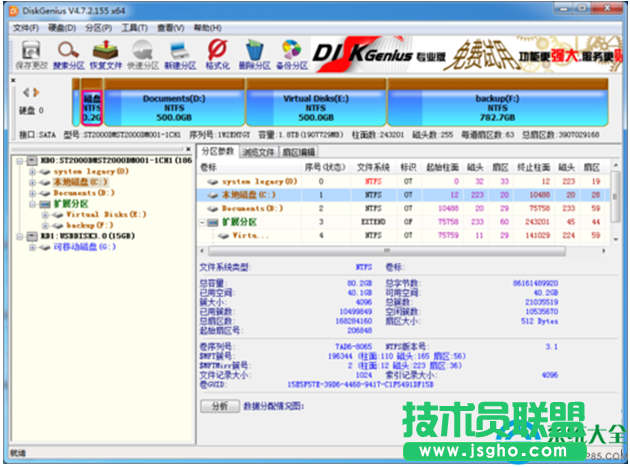Select the DiskGenius title bar app icon
Image resolution: width=630 pixels, height=467 pixels.
(14, 11)
